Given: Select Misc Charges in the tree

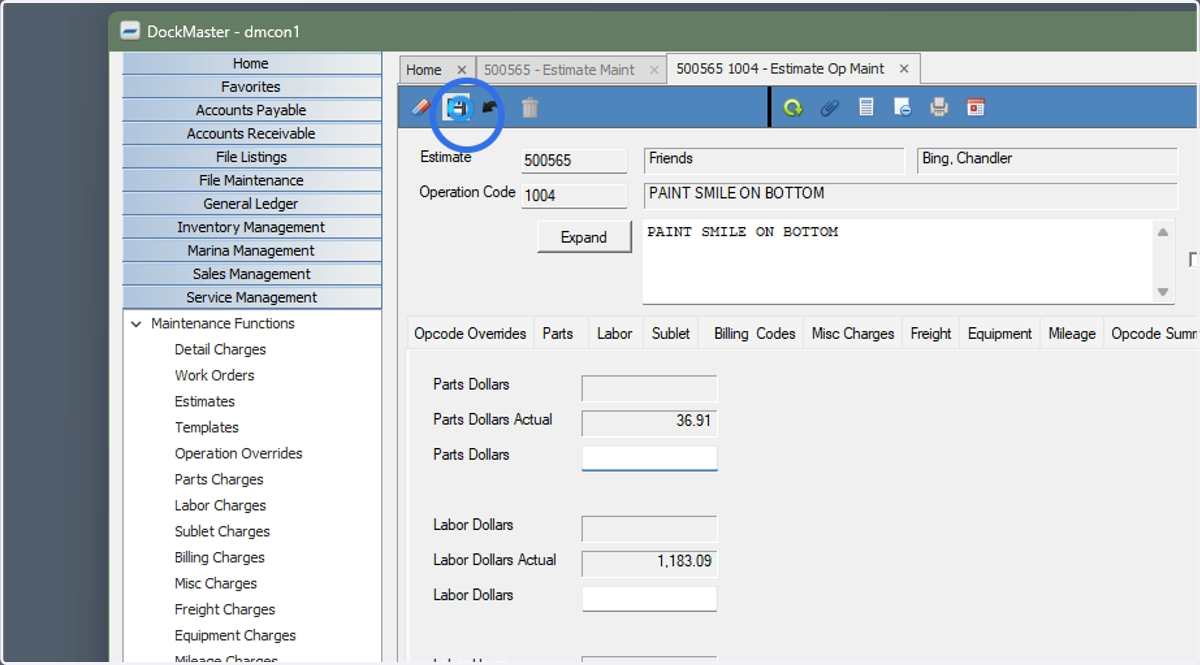Looking at the screenshot, I should (x=215, y=584).
